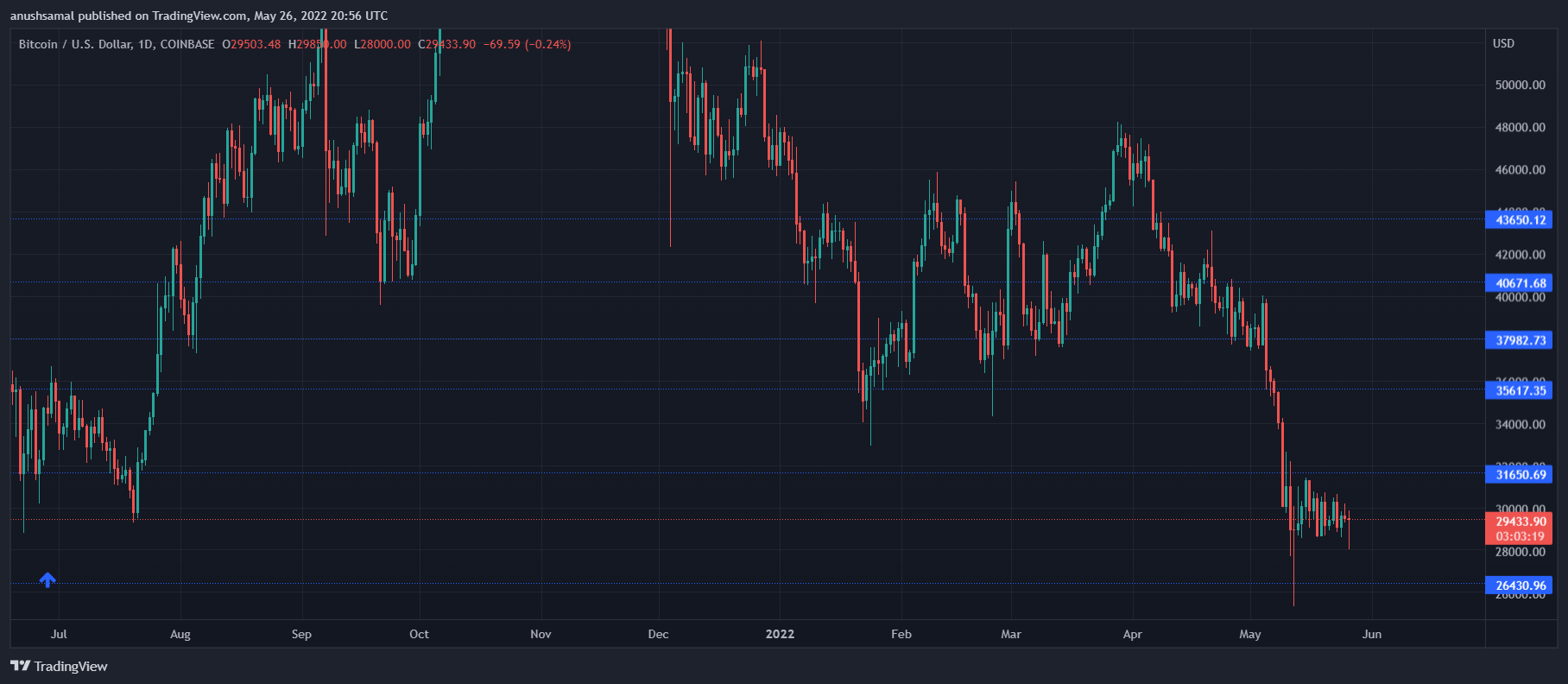
Task: Click the 2022 year marker on time axis
Action: click(780, 634)
